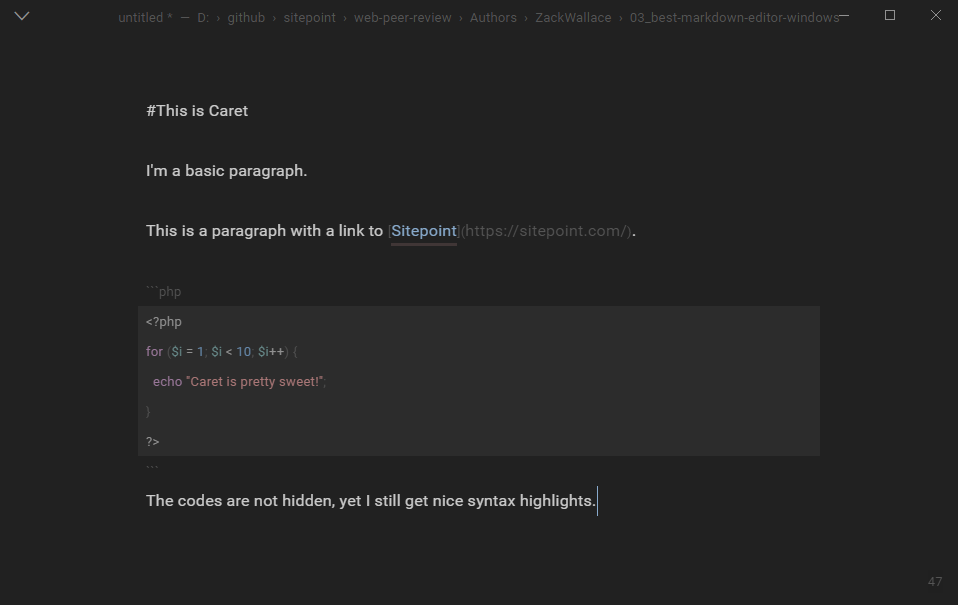Select the ZackWallace breadcrumb folder
This screenshot has width=958, height=605.
pyautogui.click(x=573, y=17)
